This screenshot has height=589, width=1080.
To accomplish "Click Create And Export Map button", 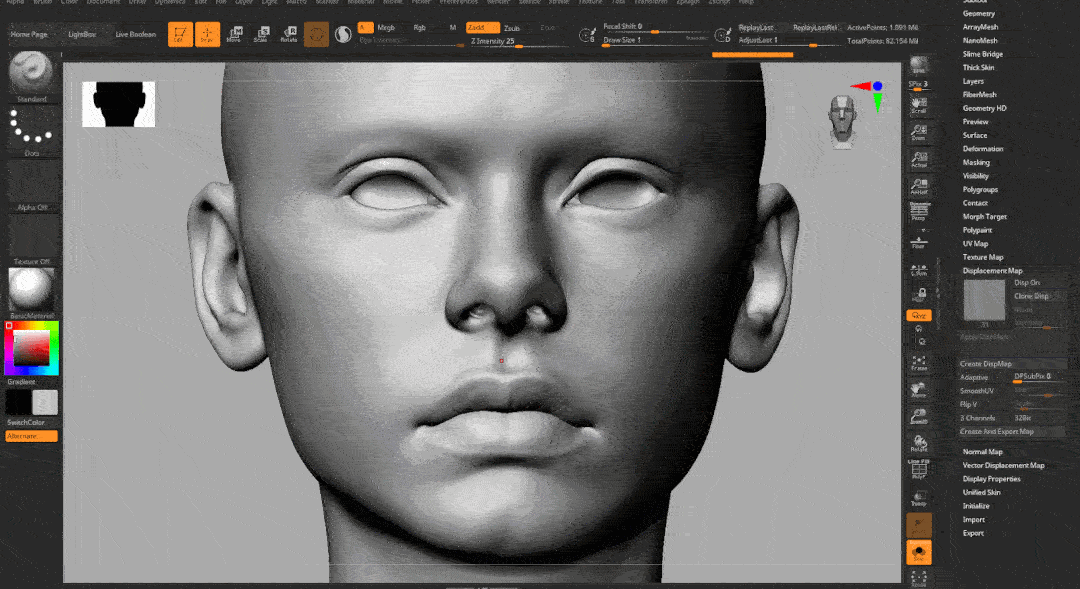I will (997, 432).
